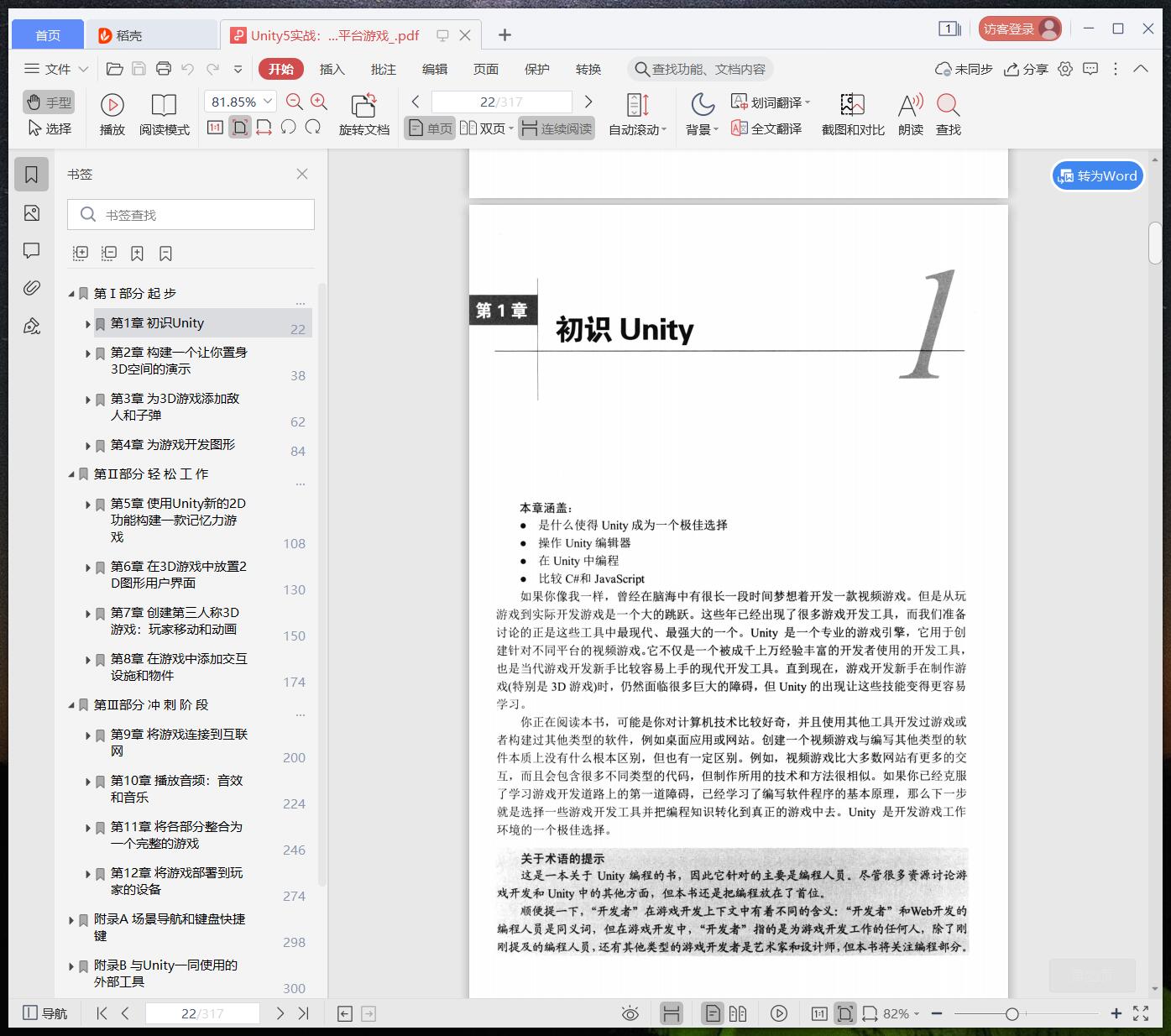
Task: Jump to last page in status bar
Action: [304, 1013]
